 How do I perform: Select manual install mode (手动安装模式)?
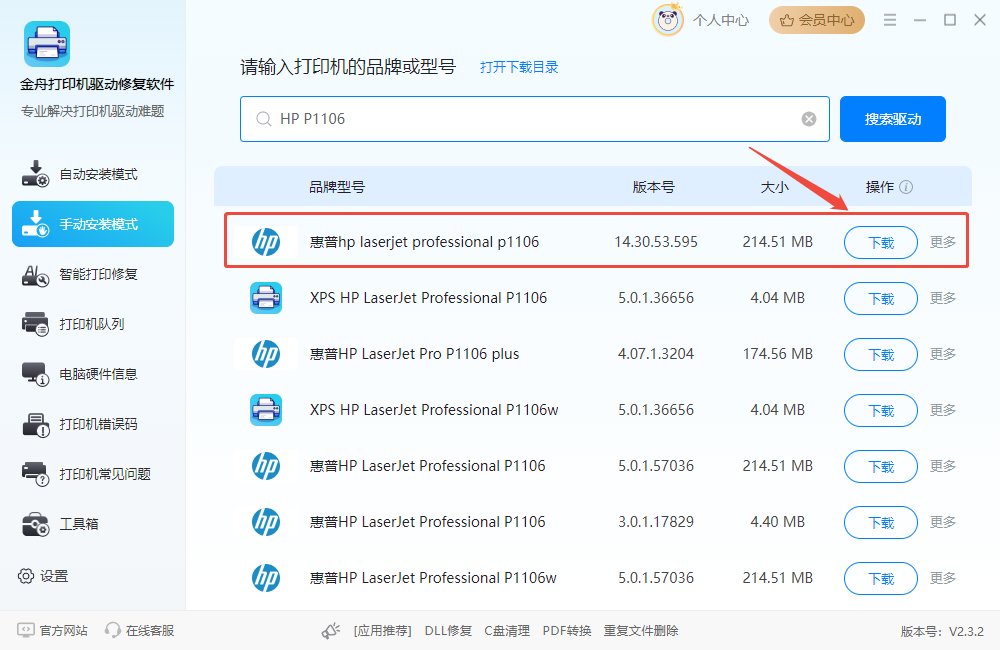point(92,224)
